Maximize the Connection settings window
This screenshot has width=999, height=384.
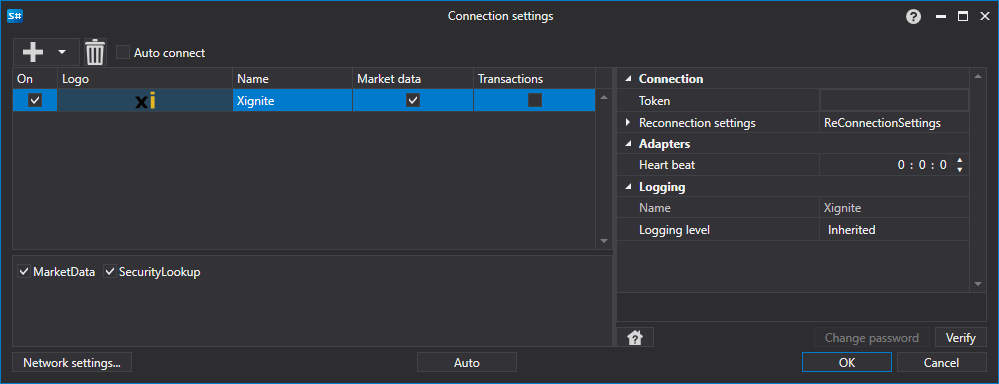[x=963, y=17]
